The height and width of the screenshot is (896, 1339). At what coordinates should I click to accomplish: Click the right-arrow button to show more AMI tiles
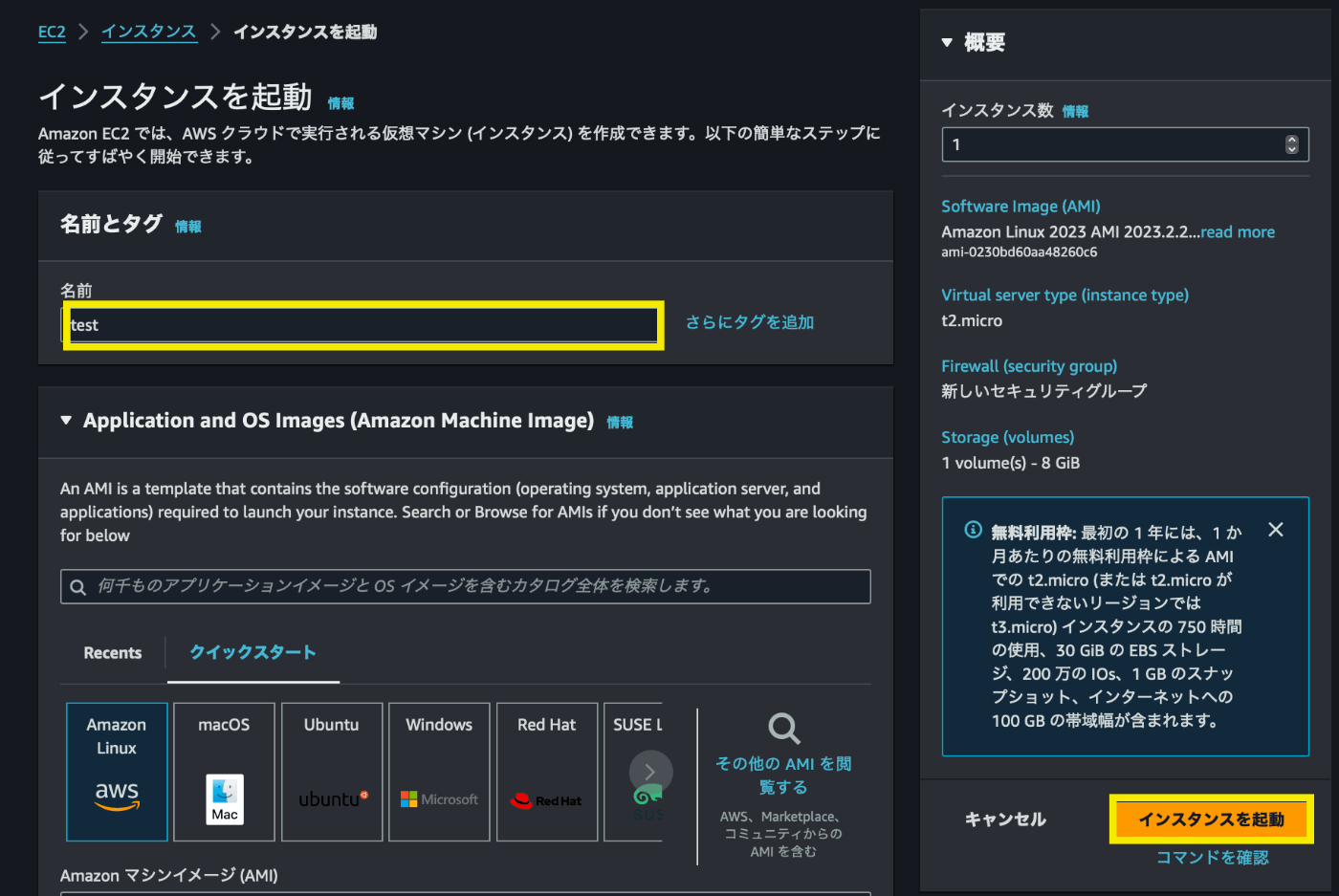tap(650, 772)
